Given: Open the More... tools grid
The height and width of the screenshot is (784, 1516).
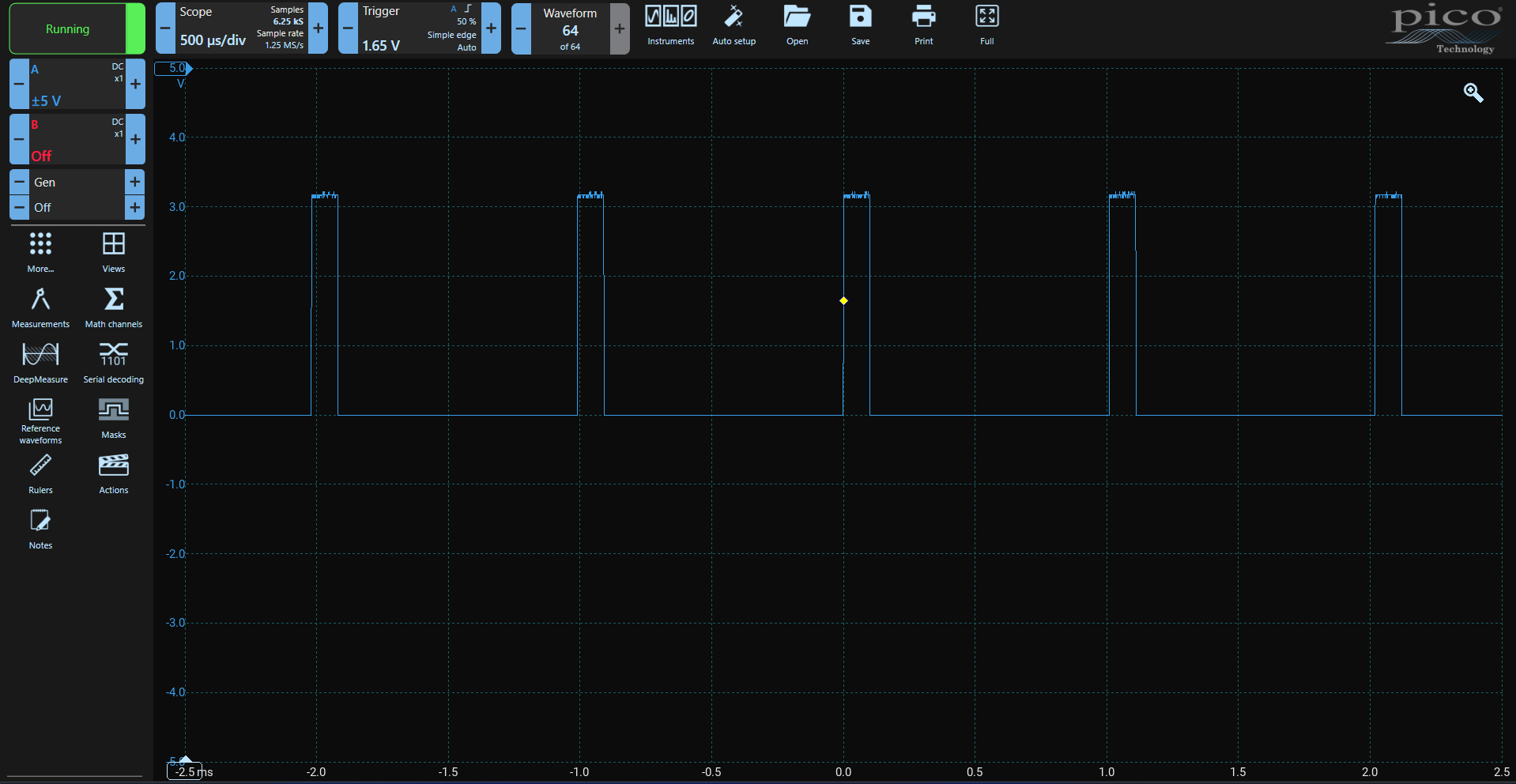Looking at the screenshot, I should [40, 252].
